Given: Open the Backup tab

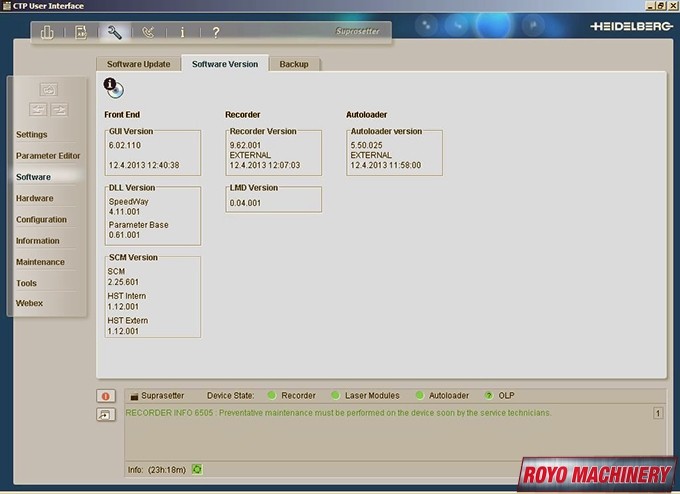Looking at the screenshot, I should coord(294,64).
